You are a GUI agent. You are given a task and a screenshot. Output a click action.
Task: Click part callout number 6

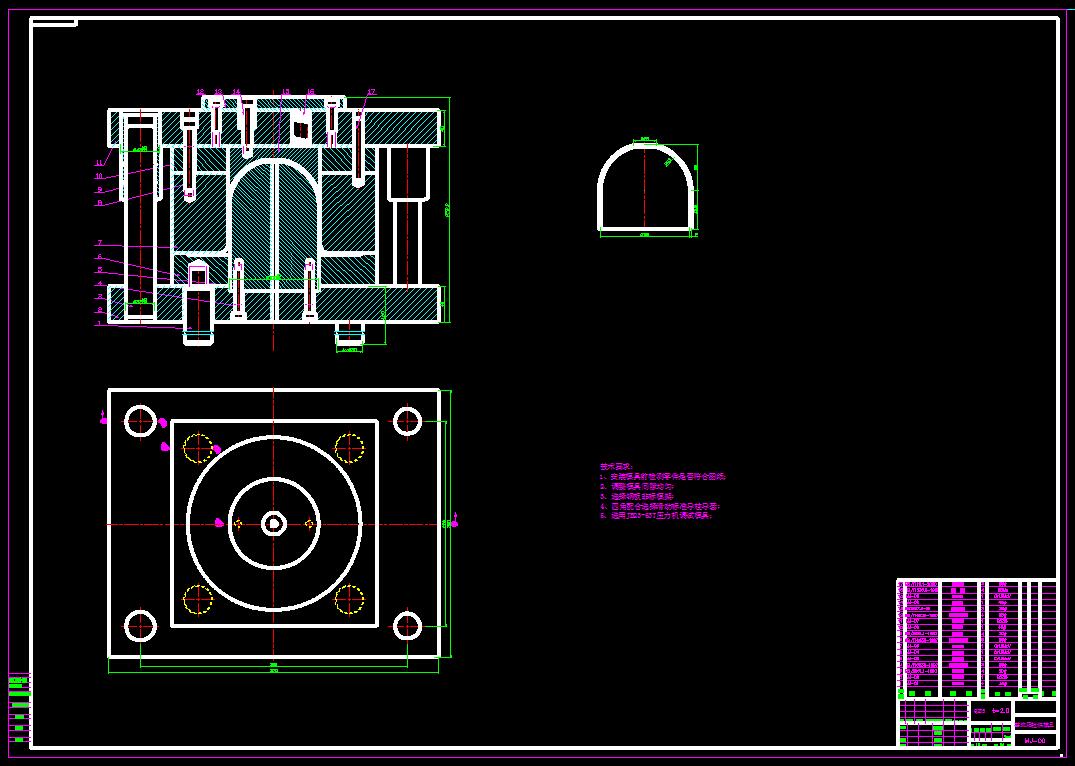pyautogui.click(x=99, y=256)
